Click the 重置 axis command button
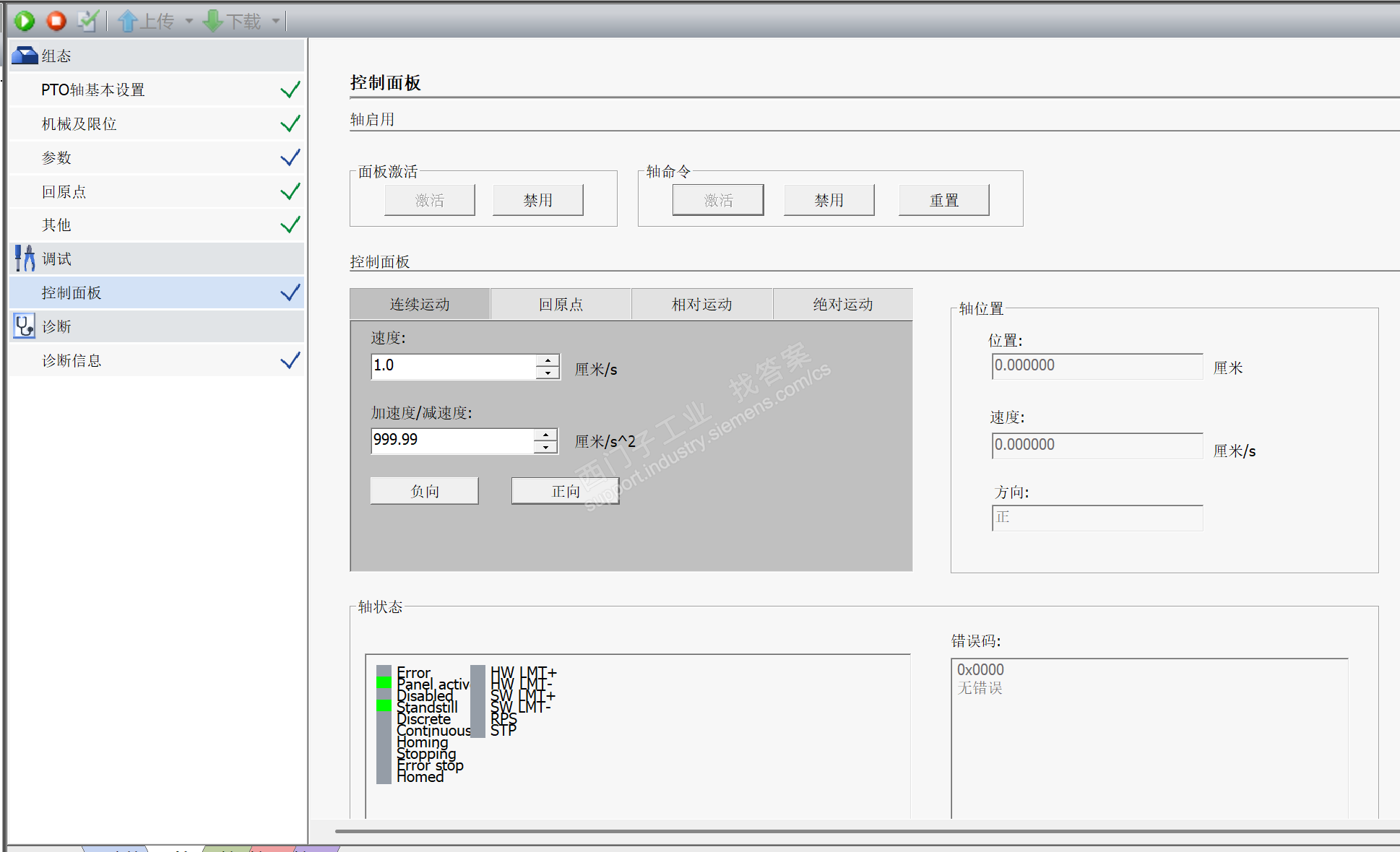 click(x=943, y=200)
